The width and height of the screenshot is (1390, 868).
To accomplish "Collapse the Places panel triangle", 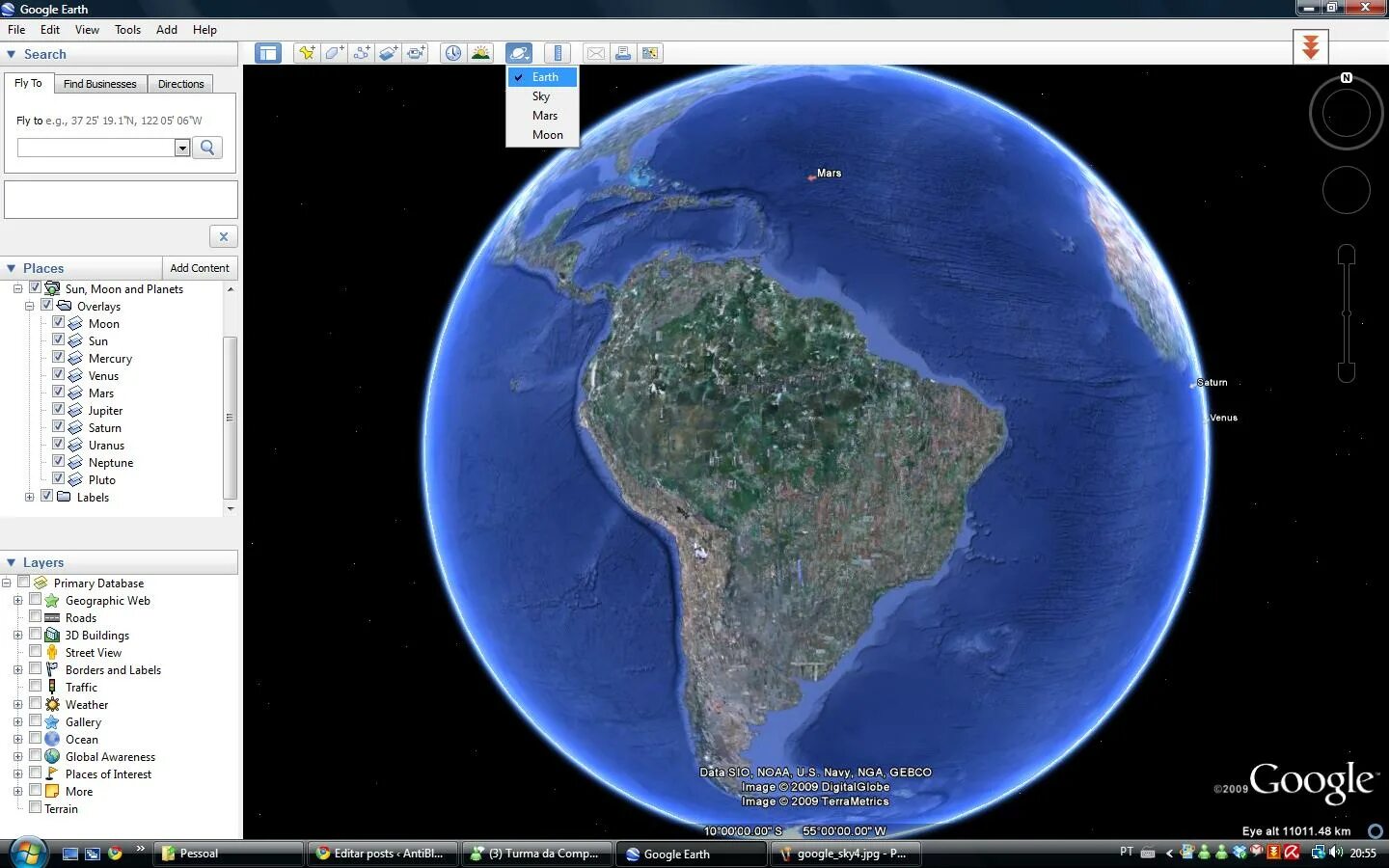I will (11, 268).
